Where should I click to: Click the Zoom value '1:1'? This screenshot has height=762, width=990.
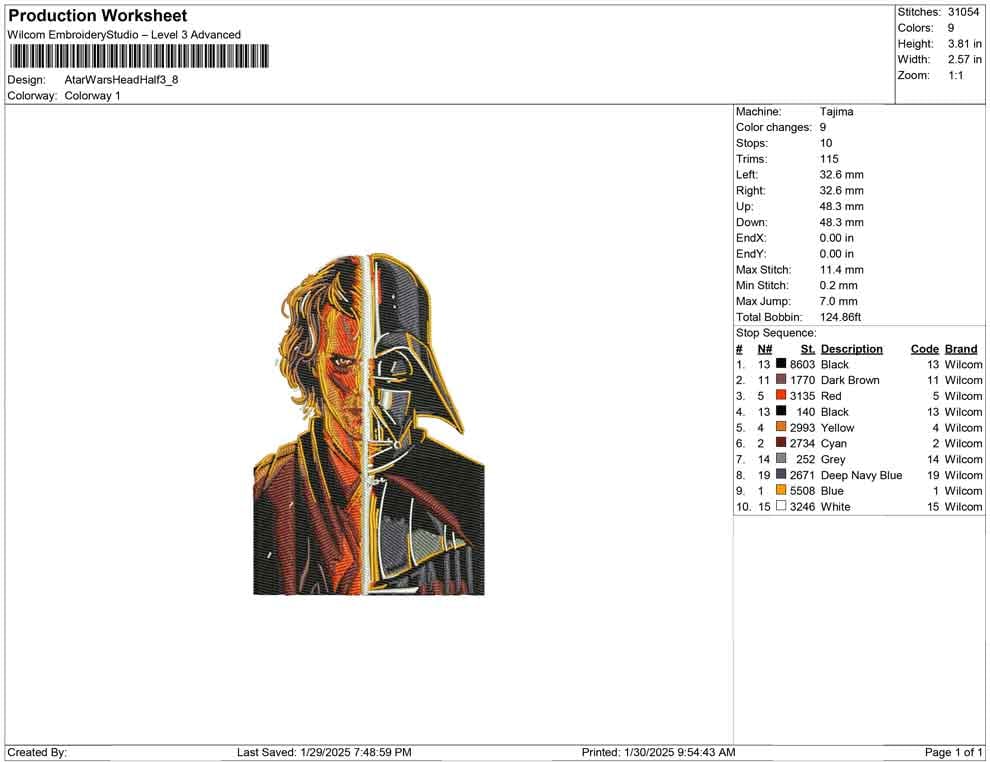[x=955, y=75]
